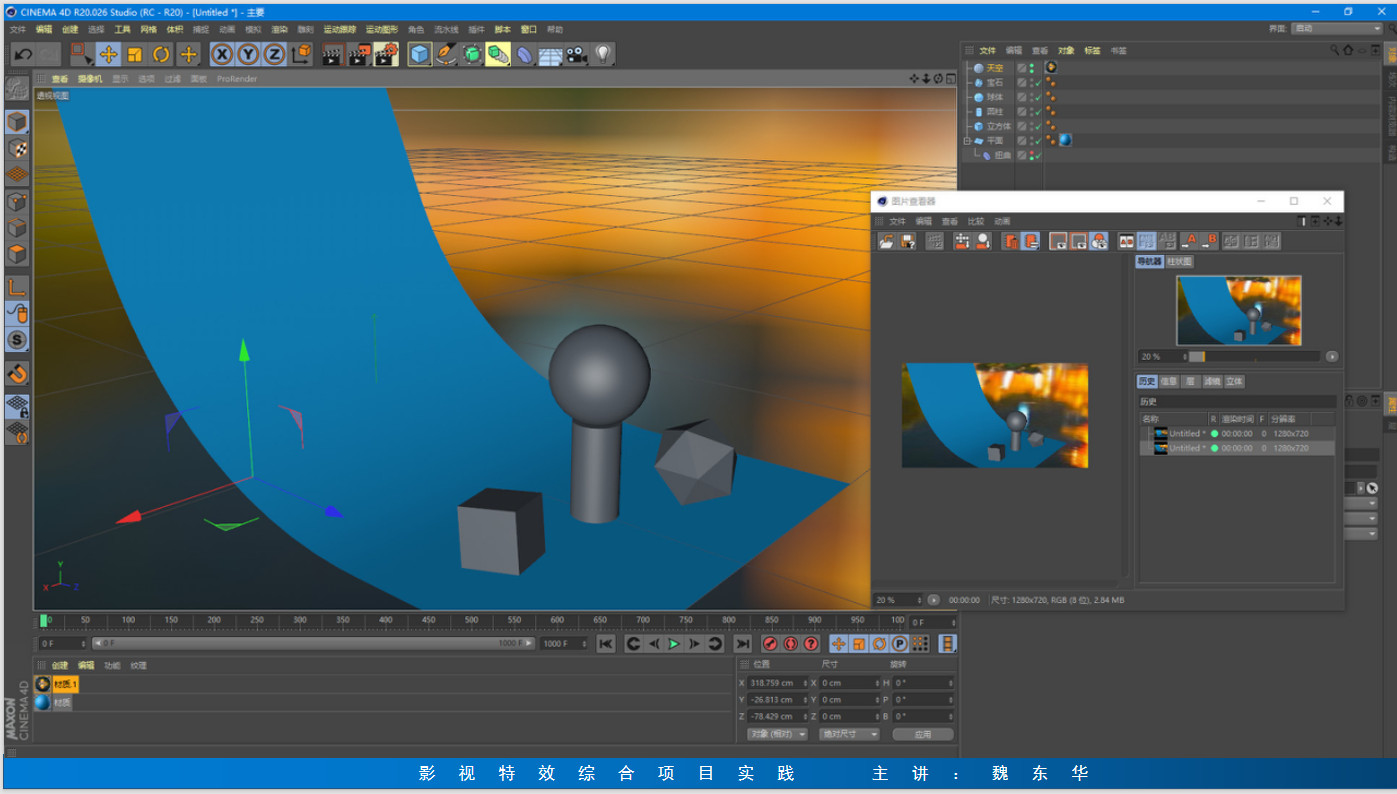The height and width of the screenshot is (794, 1397).
Task: Select the Move tool in top toolbar
Action: (x=108, y=55)
